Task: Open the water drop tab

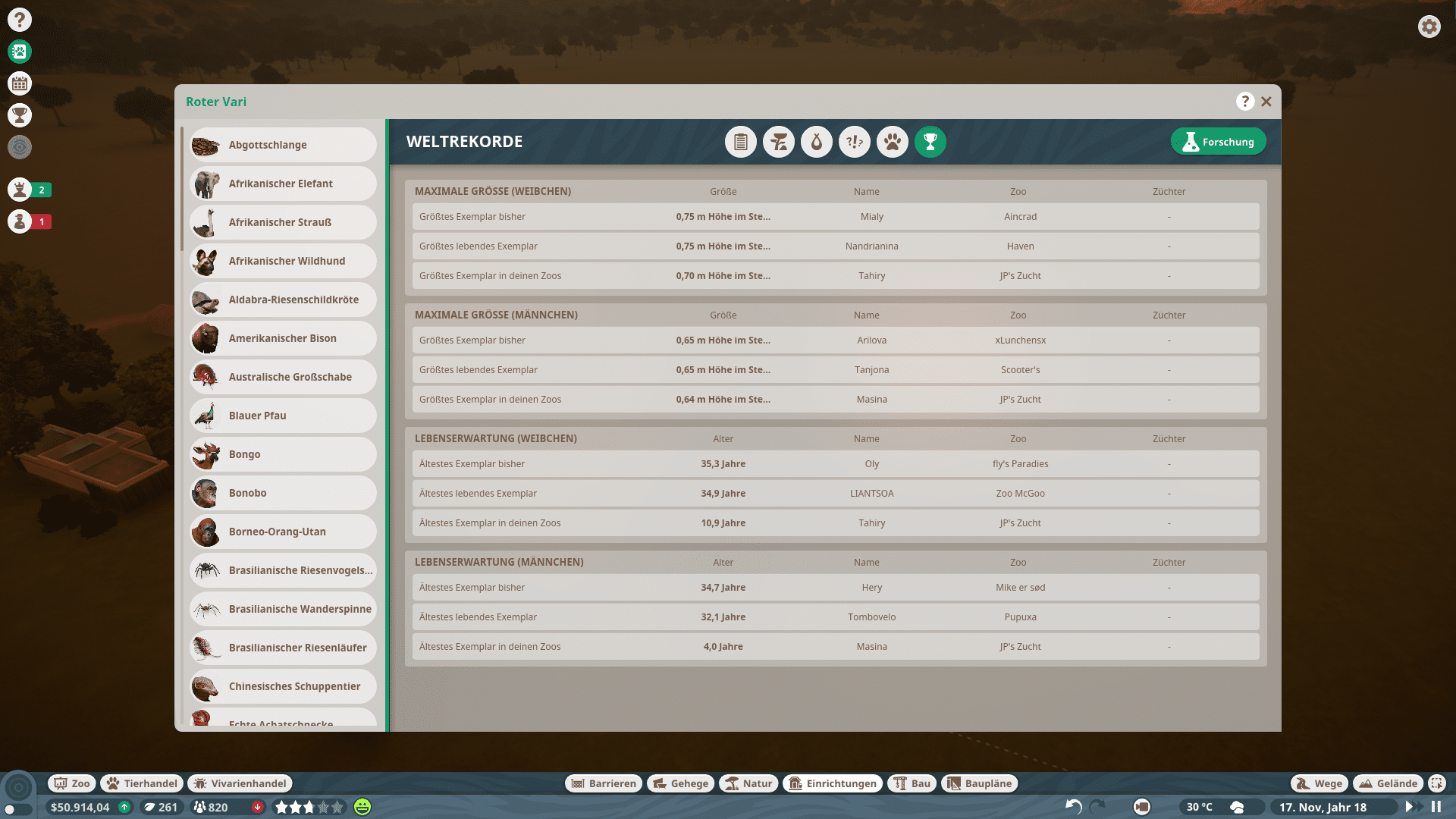Action: point(816,142)
